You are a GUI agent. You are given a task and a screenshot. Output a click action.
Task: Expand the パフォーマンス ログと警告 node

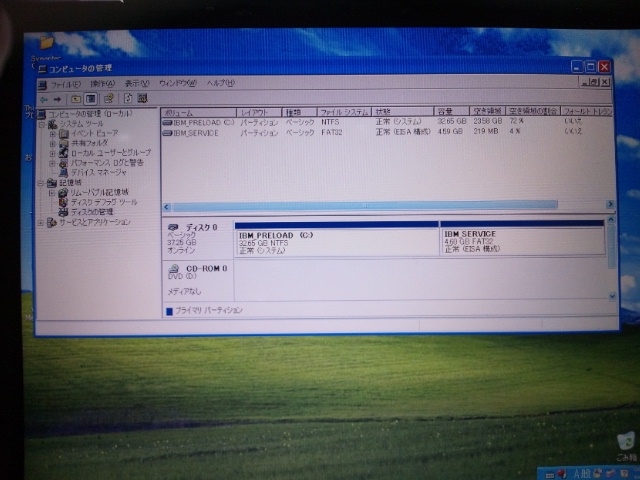pos(52,163)
